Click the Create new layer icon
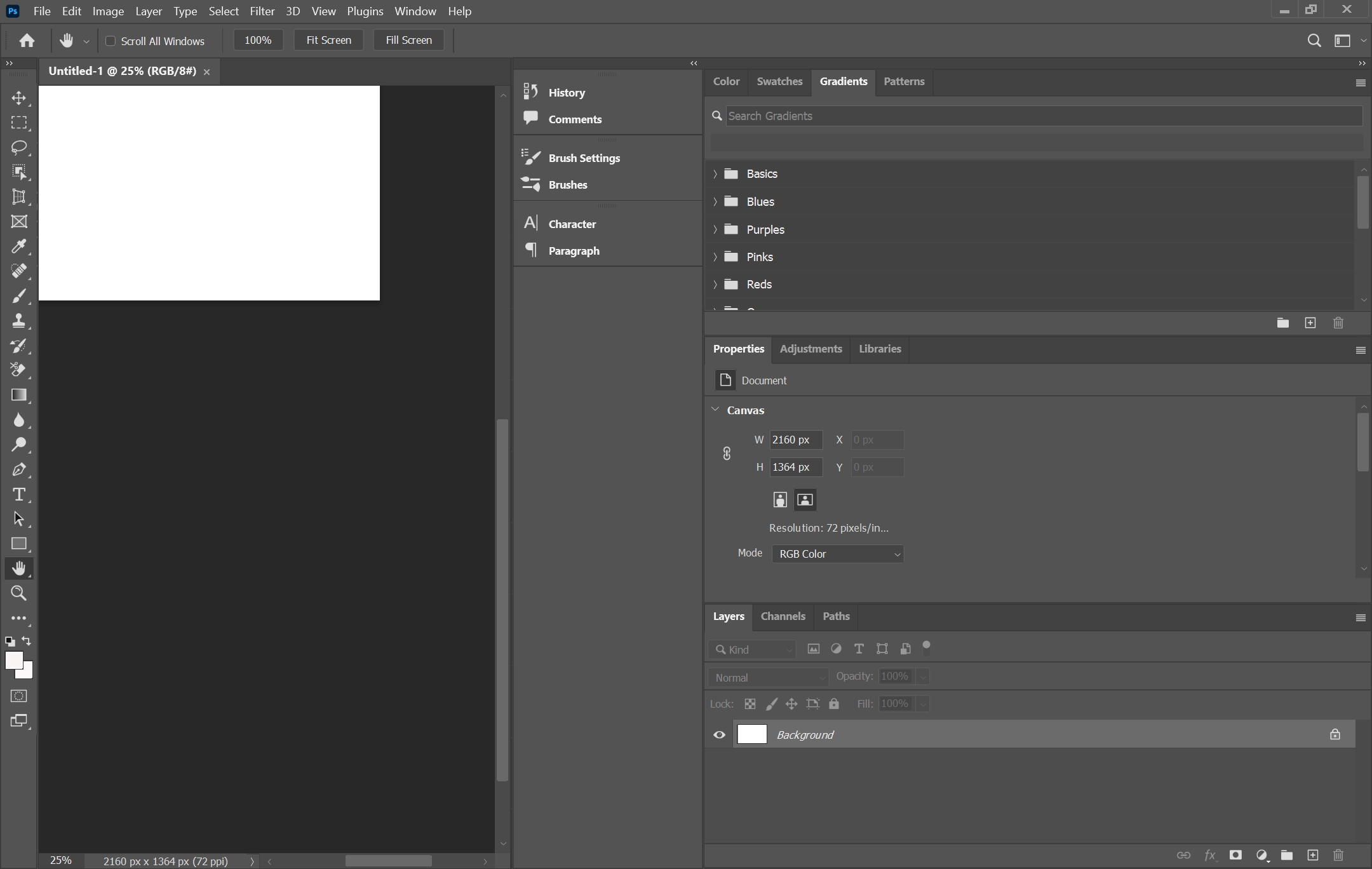The width and height of the screenshot is (1372, 869). (1312, 855)
